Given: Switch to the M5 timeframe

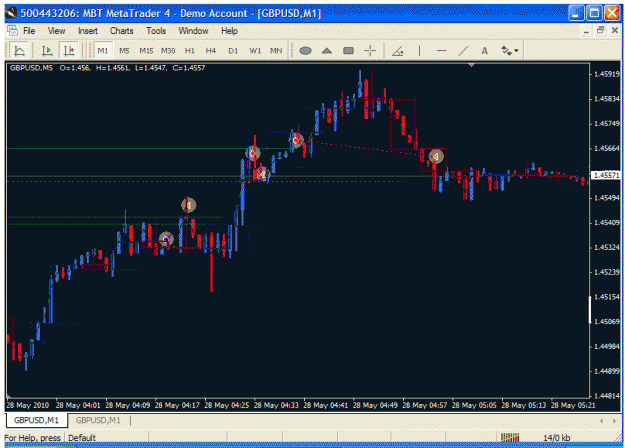Looking at the screenshot, I should pos(124,51).
